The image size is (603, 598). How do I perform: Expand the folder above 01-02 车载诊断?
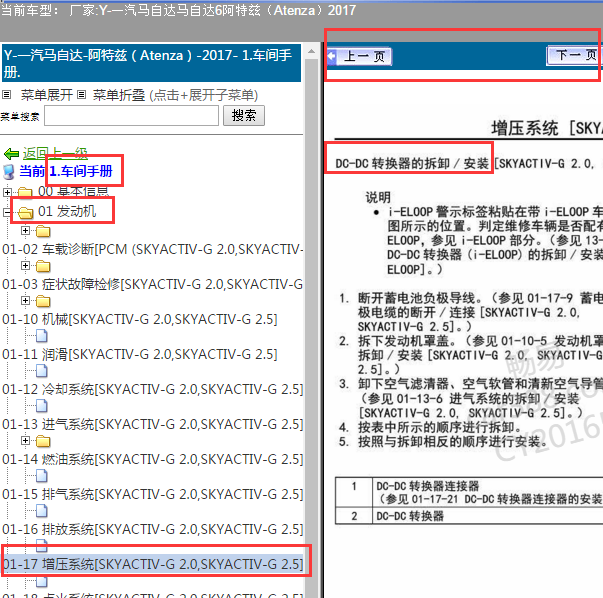pyautogui.click(x=25, y=230)
